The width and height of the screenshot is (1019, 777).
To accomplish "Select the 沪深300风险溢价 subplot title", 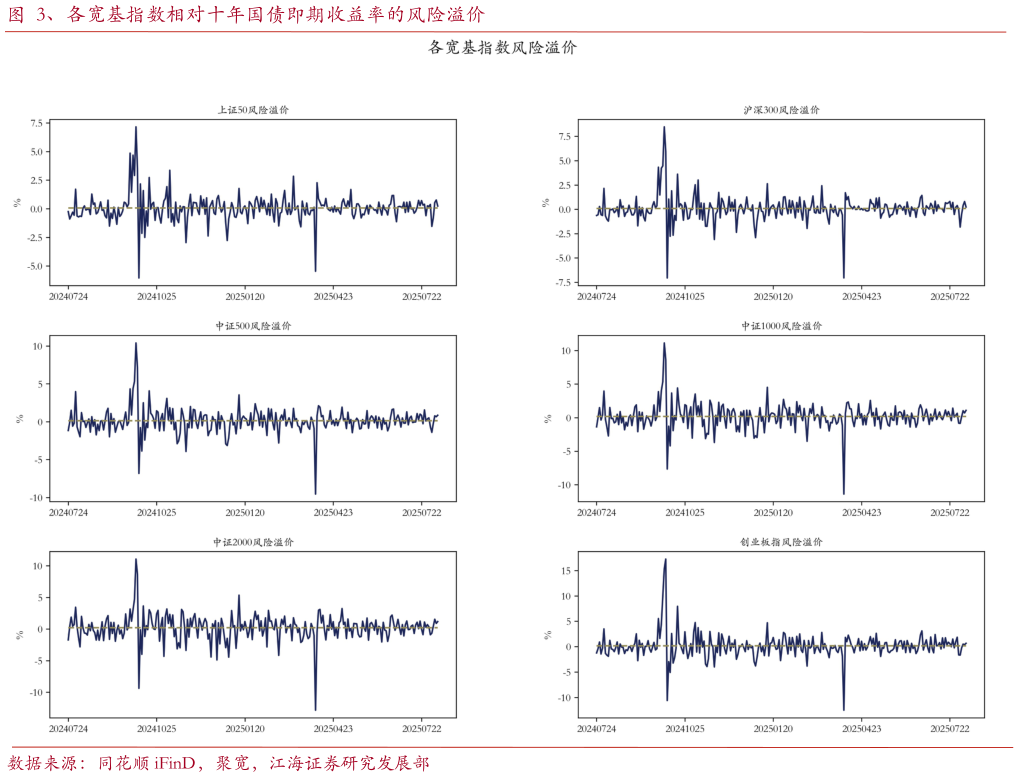I will point(781,110).
